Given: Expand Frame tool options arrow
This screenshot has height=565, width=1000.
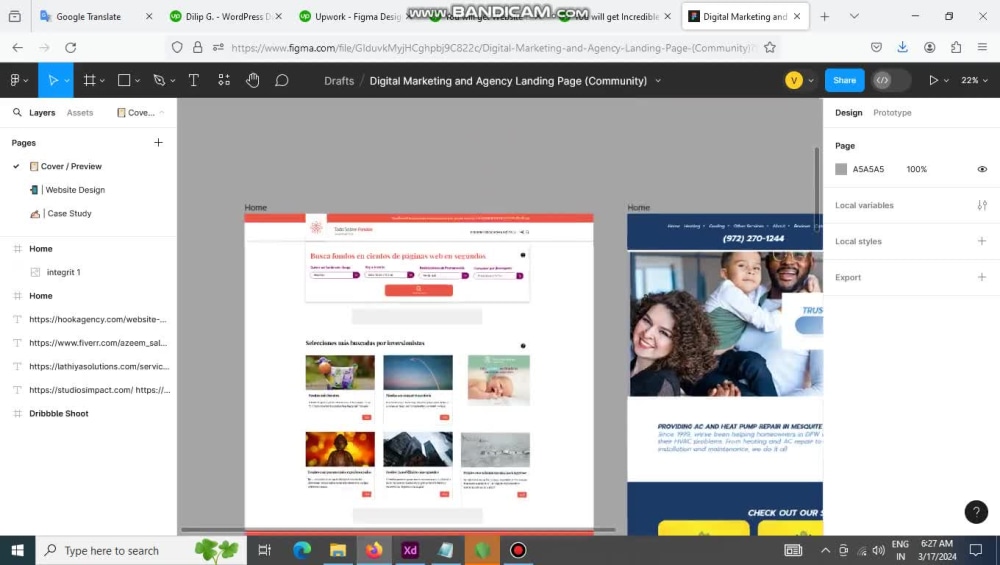Looking at the screenshot, I should tap(102, 81).
